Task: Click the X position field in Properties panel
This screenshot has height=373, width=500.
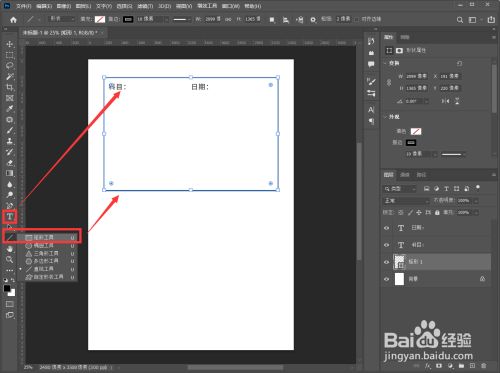Action: pyautogui.click(x=450, y=76)
